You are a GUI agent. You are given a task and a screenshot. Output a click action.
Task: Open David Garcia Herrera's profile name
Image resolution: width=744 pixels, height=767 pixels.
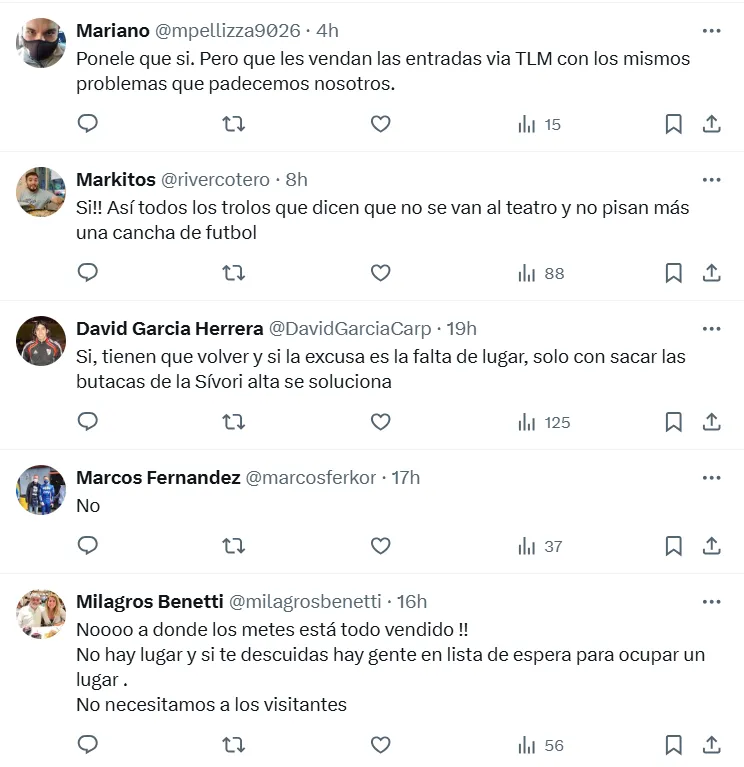(x=169, y=329)
